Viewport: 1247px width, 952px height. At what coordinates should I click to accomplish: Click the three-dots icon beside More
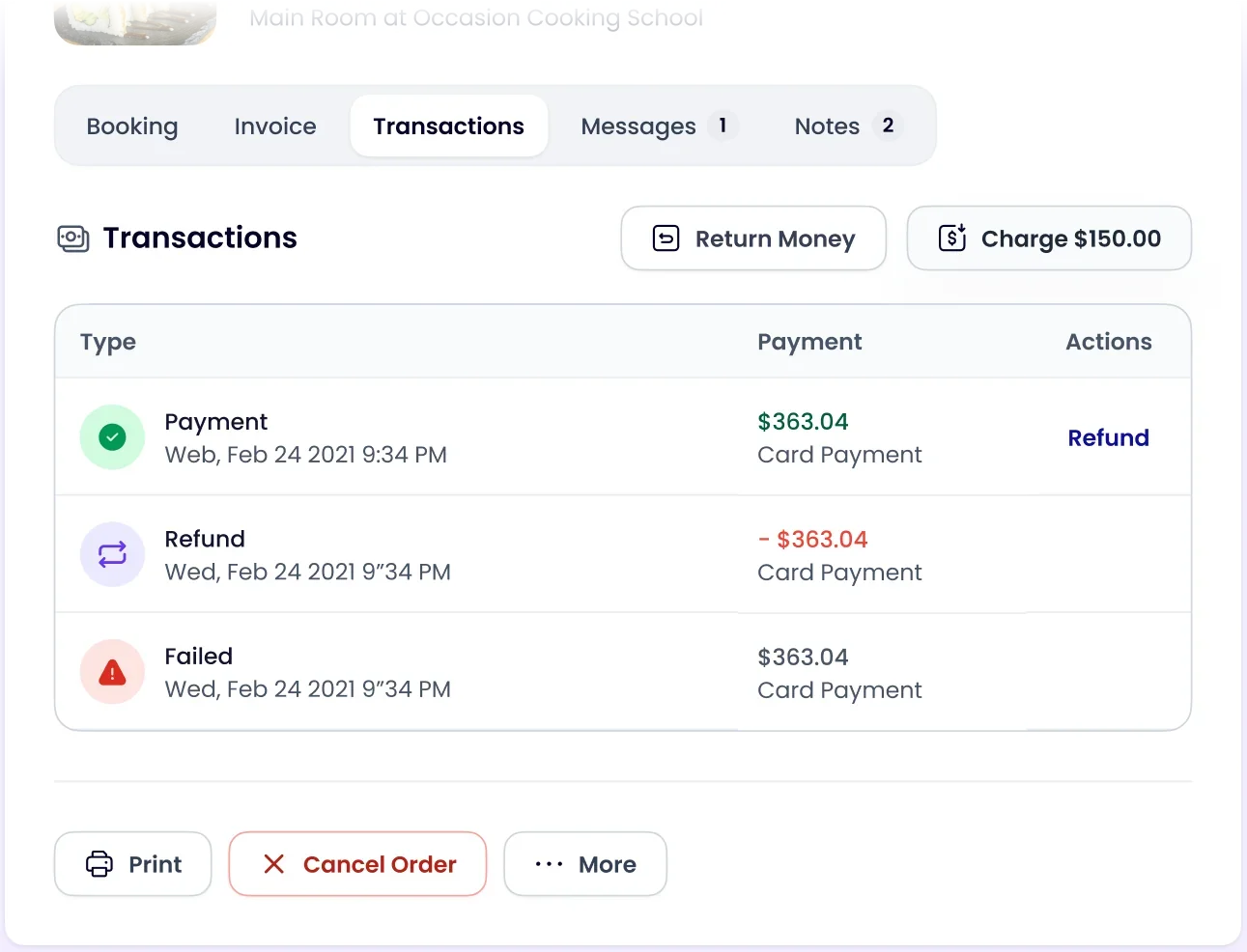549,864
